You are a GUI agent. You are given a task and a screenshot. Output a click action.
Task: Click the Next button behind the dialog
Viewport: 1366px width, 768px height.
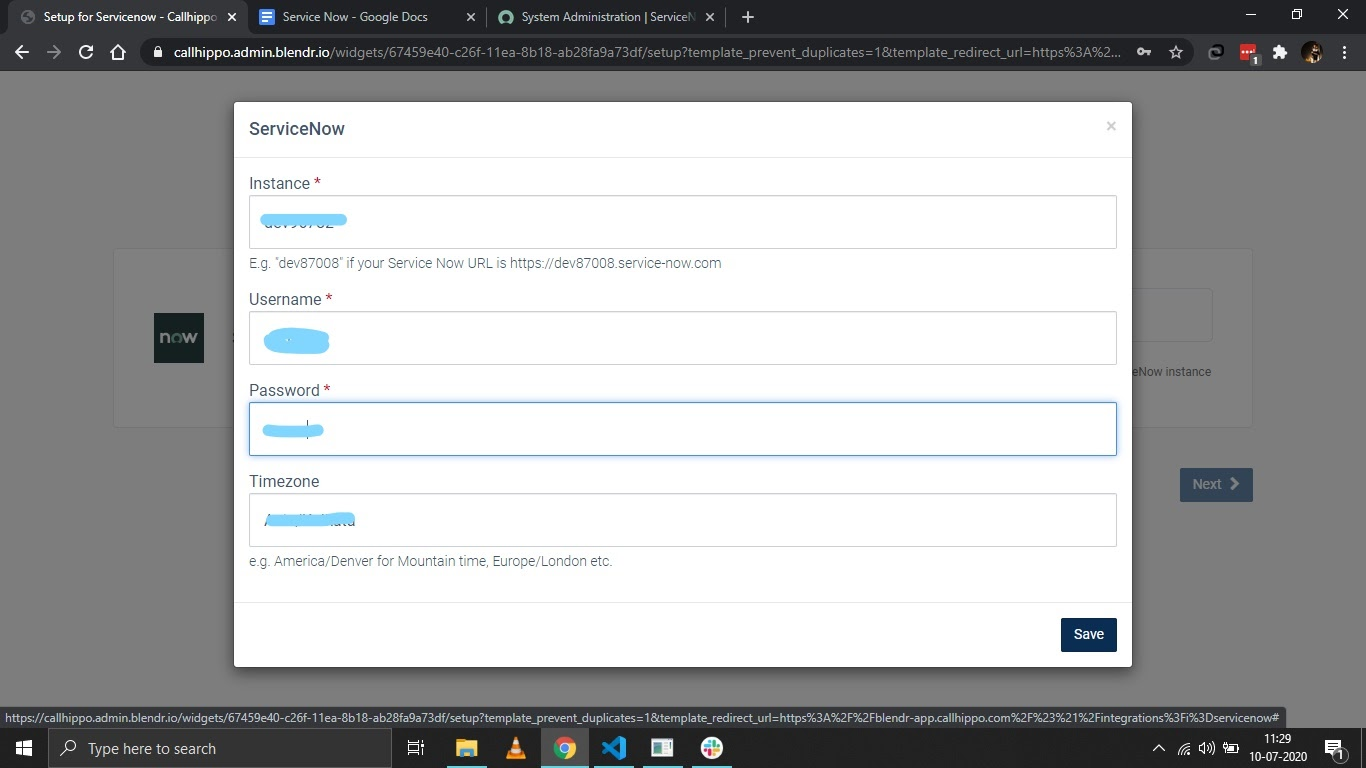pos(1216,484)
